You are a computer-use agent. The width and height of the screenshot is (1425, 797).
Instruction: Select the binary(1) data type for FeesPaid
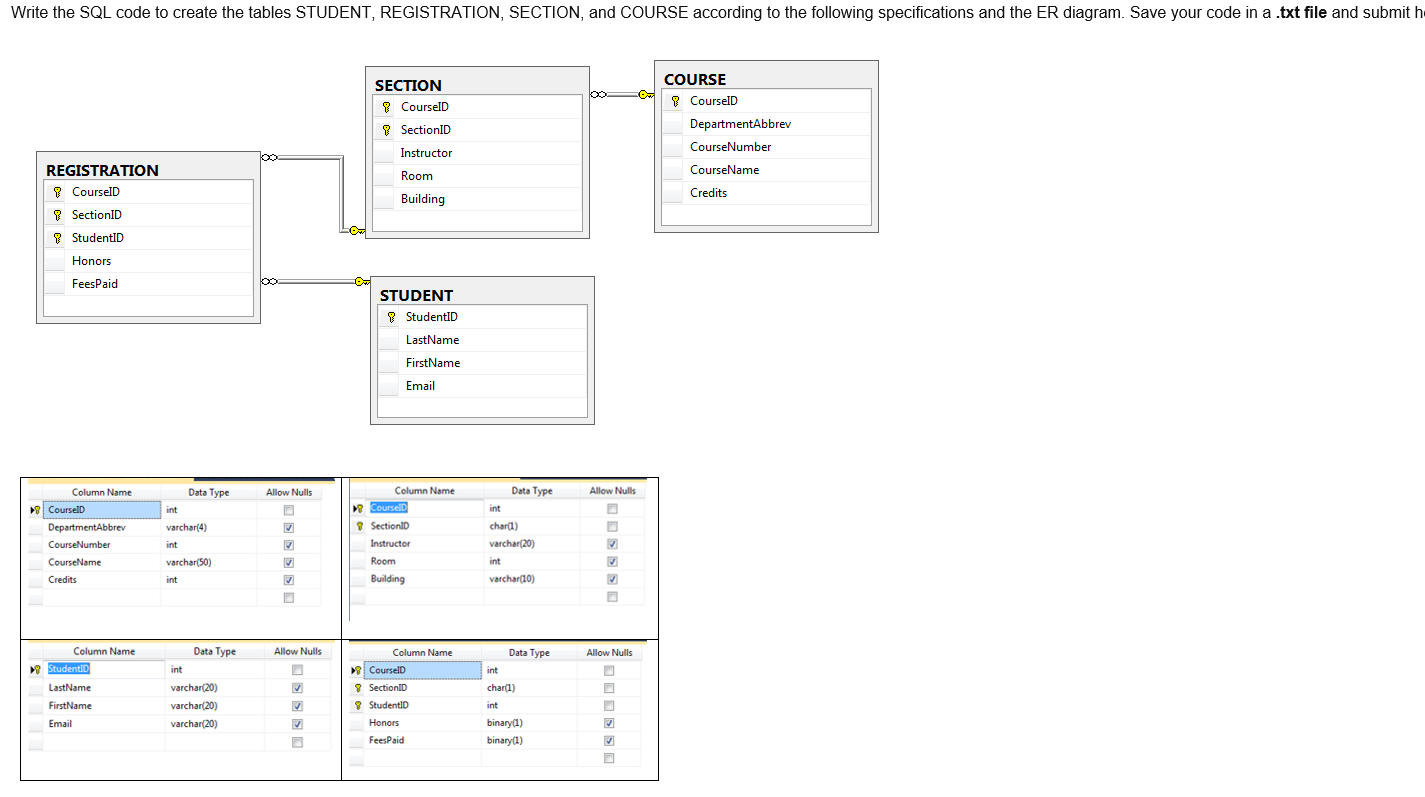(x=530, y=741)
